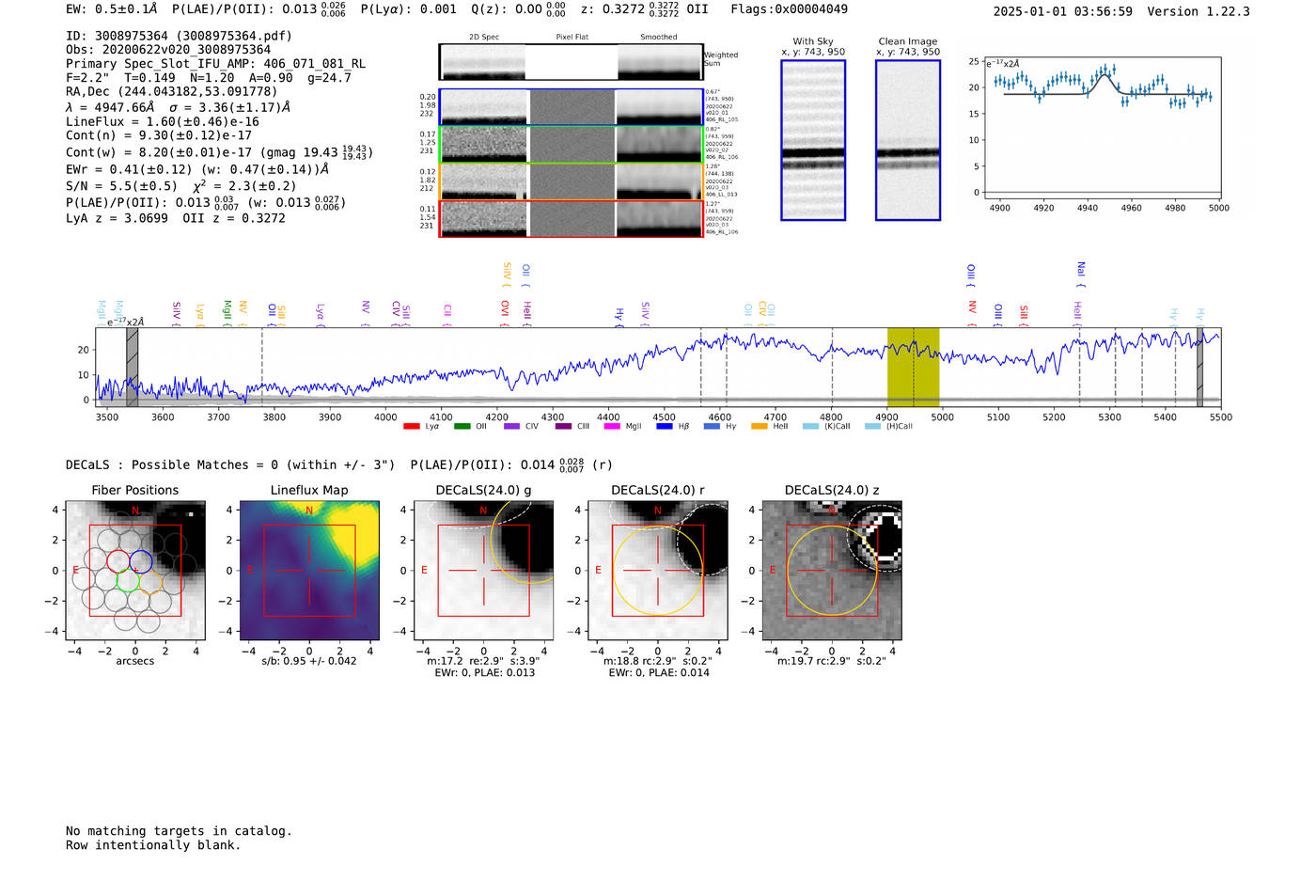
Task: Select the (K)CaII legend swatch
Action: click(810, 427)
